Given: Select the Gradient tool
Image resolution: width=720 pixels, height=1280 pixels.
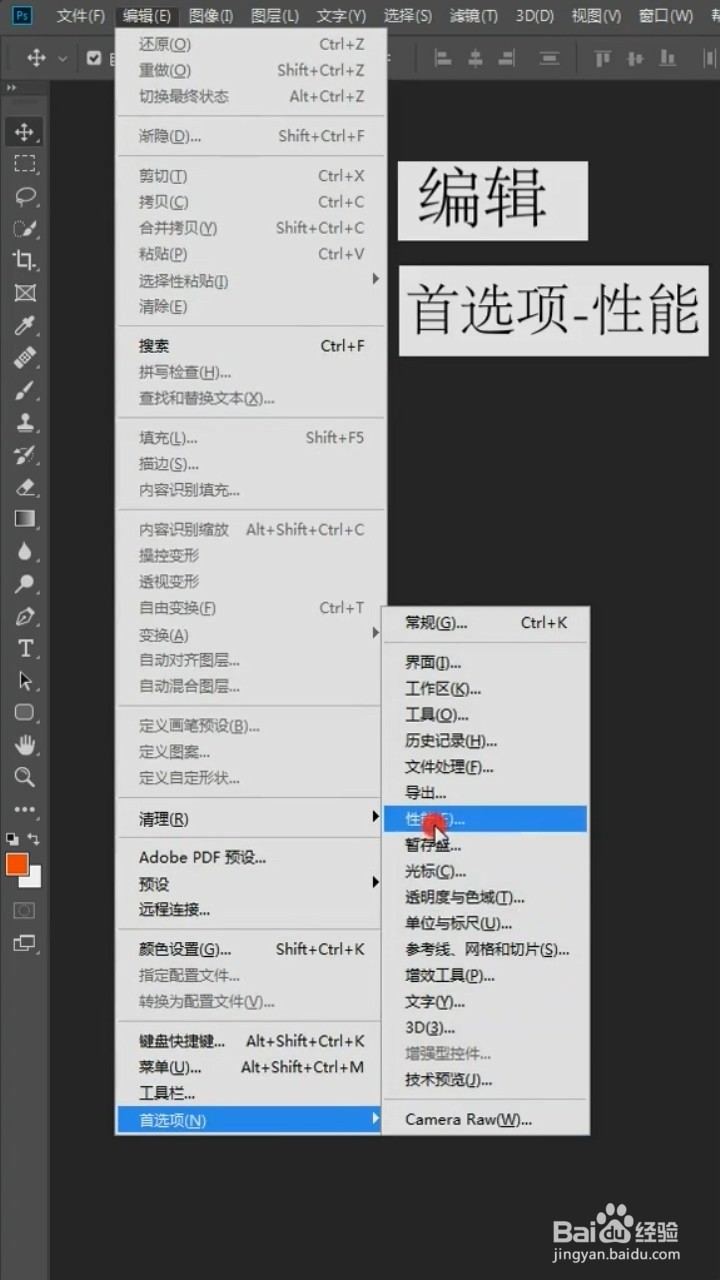Looking at the screenshot, I should 25,519.
